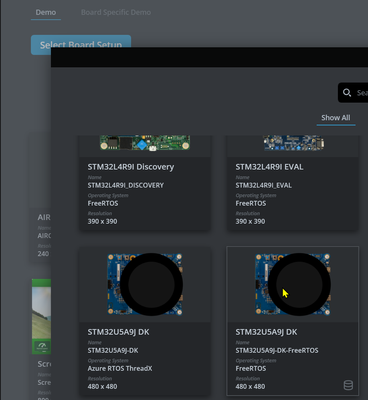The height and width of the screenshot is (400, 368).
Task: Choose the FreeRTOS STM32U5A9J DK board image
Action: pyautogui.click(x=293, y=284)
